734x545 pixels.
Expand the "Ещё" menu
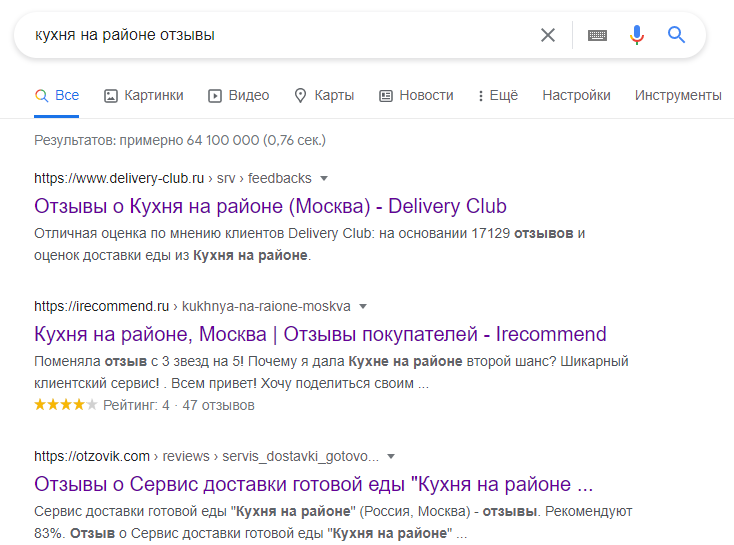click(498, 96)
